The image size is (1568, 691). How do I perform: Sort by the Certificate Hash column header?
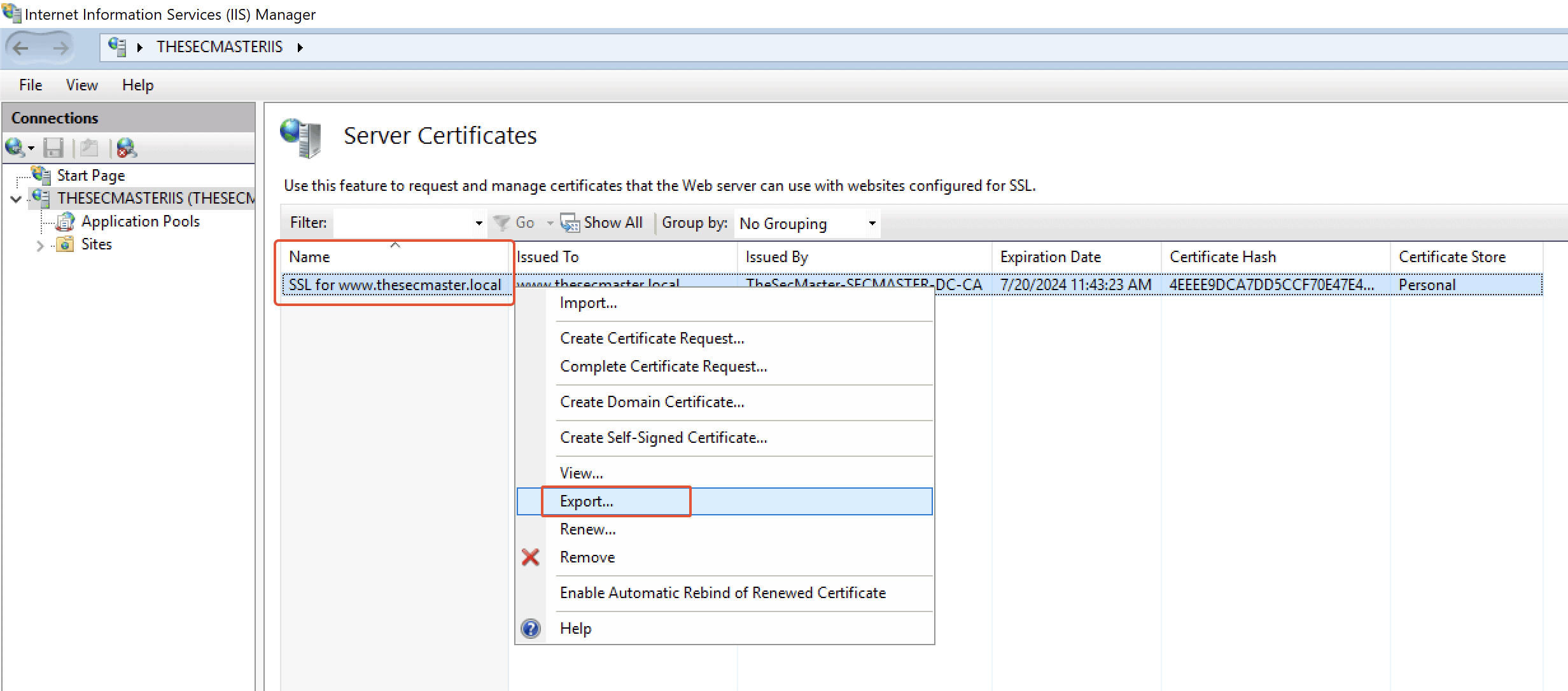point(1276,256)
